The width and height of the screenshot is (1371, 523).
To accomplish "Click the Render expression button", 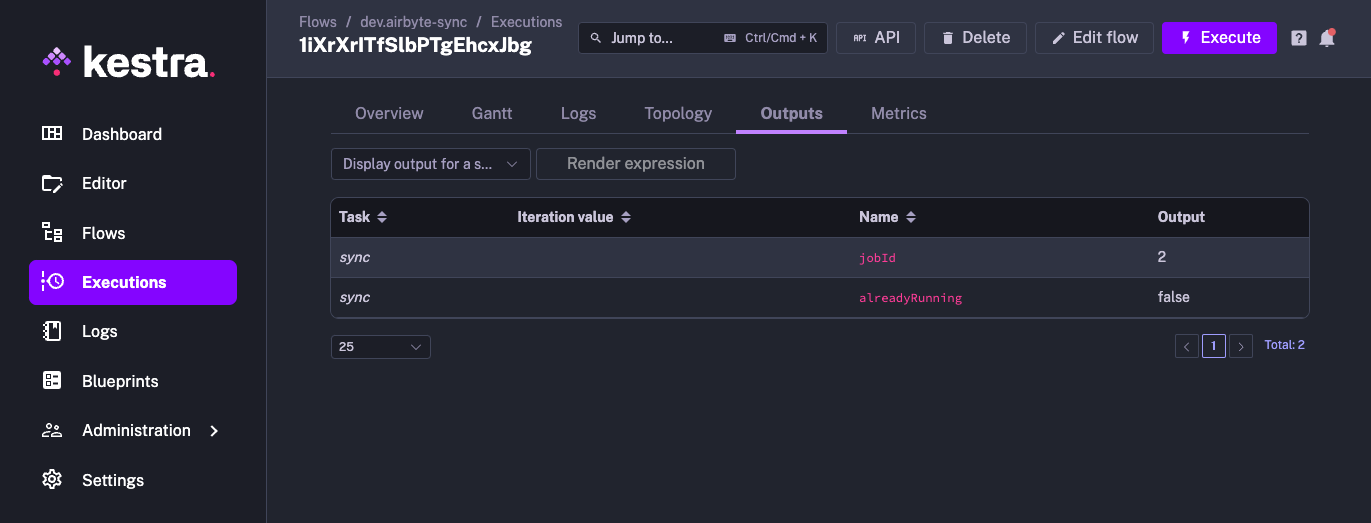I will 636,164.
